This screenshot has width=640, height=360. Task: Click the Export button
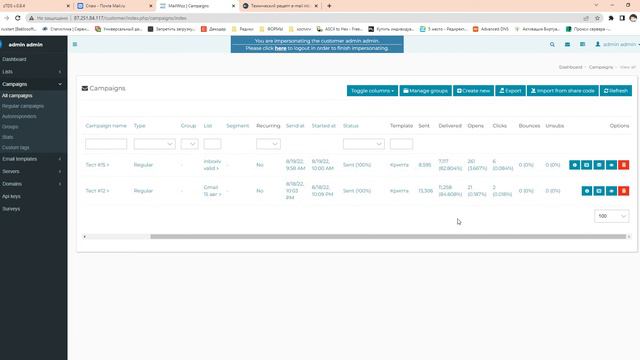tap(510, 91)
